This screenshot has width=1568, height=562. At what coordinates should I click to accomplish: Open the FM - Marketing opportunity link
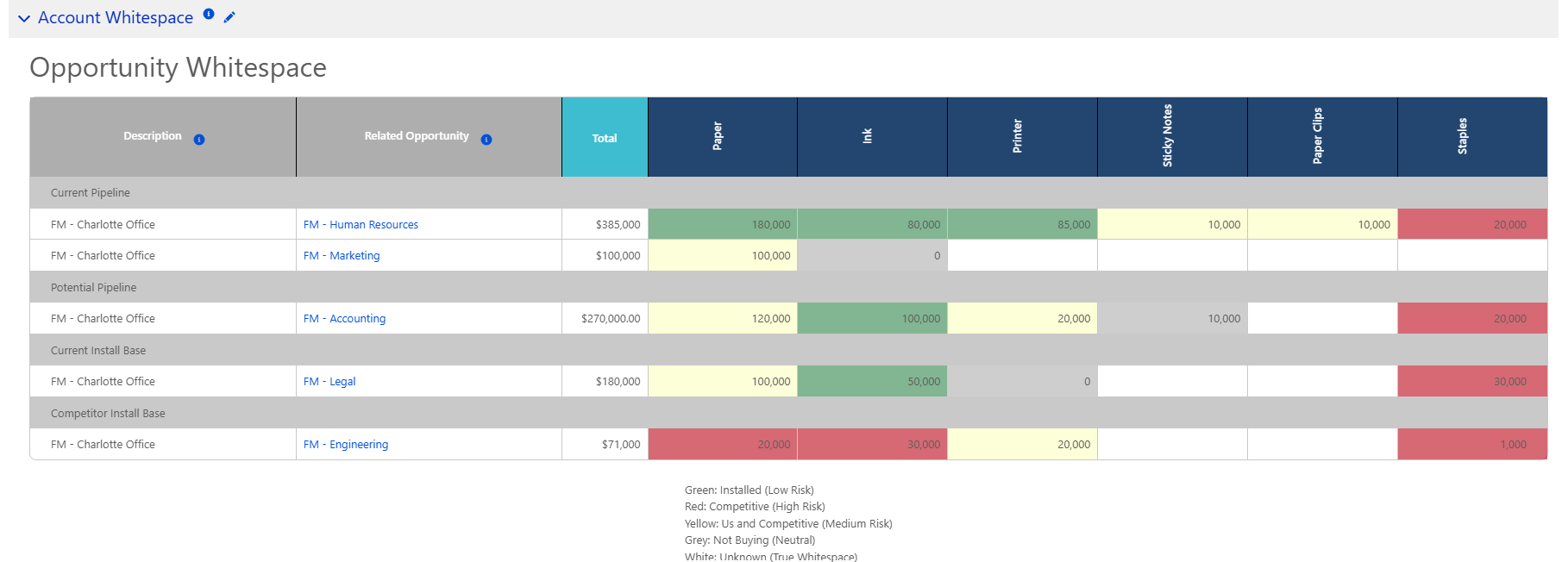(342, 256)
